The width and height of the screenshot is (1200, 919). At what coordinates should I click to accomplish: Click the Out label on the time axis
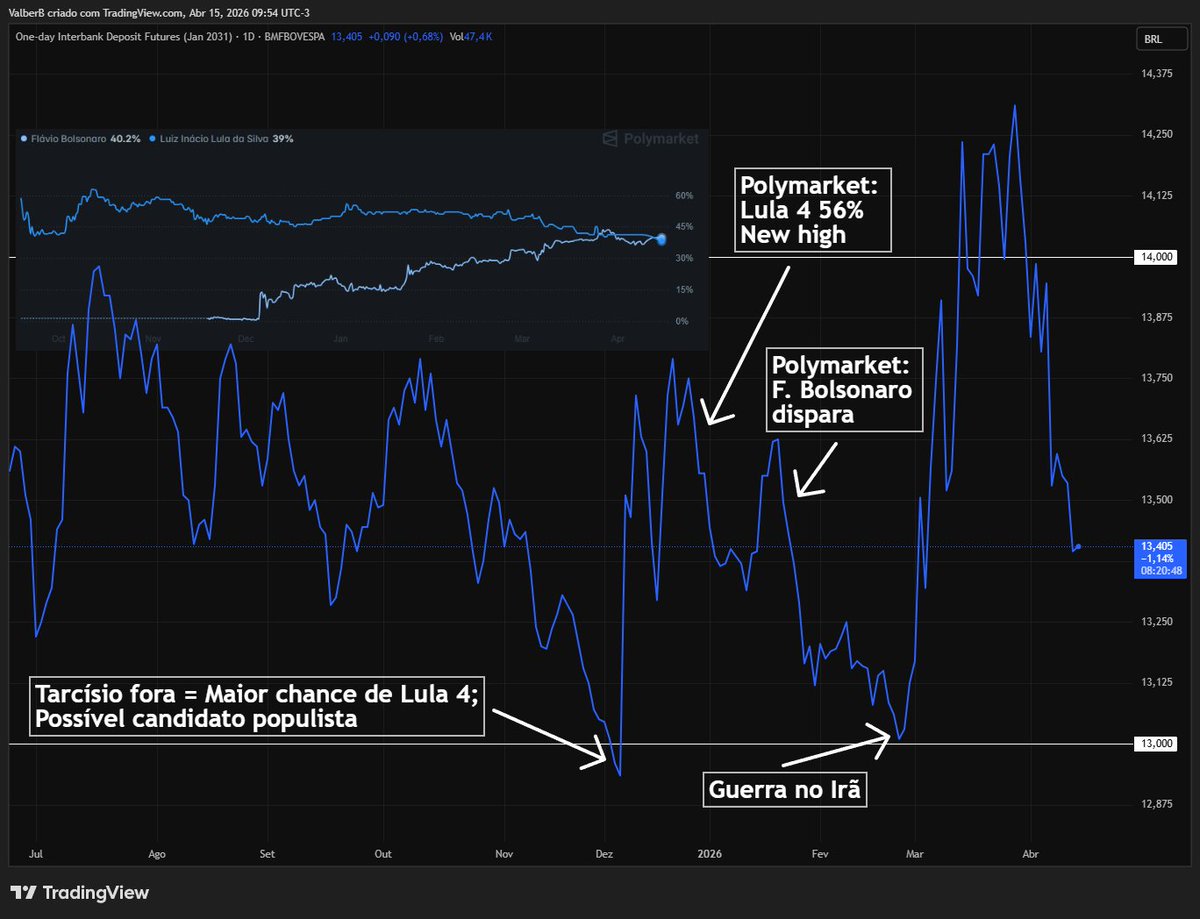[382, 856]
